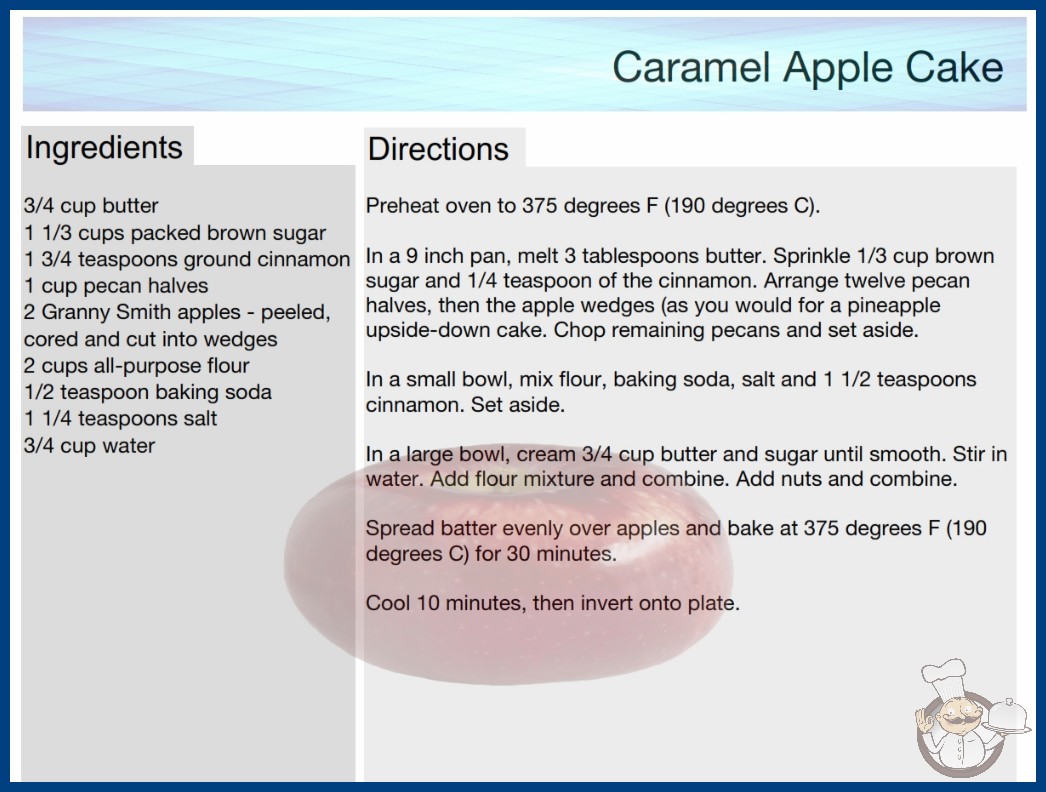Select the baking soda ingredient line
The image size is (1046, 792).
(148, 392)
